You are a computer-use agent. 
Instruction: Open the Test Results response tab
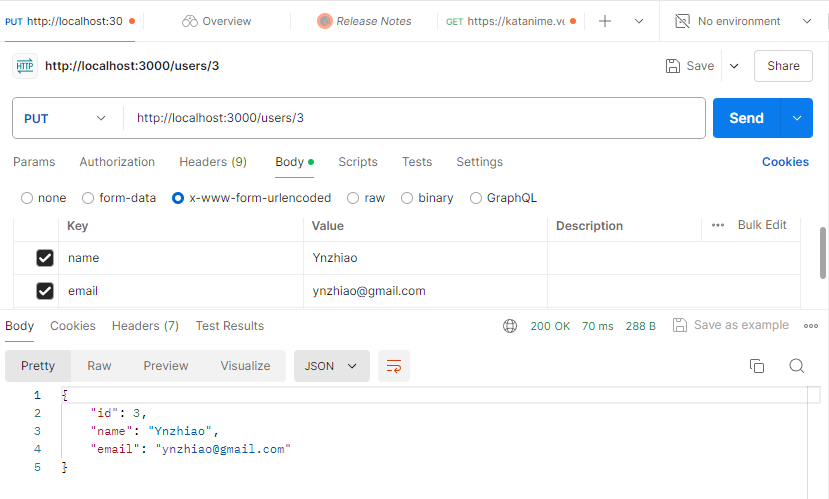tap(230, 326)
